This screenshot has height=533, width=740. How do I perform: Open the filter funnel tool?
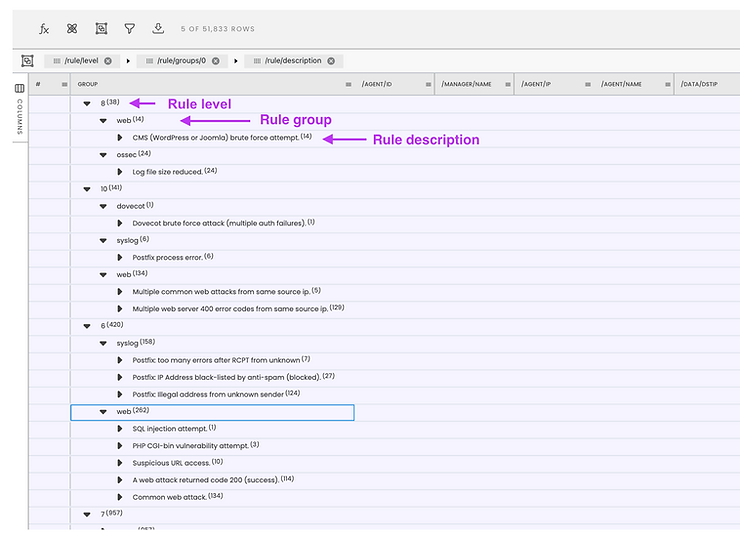129,29
